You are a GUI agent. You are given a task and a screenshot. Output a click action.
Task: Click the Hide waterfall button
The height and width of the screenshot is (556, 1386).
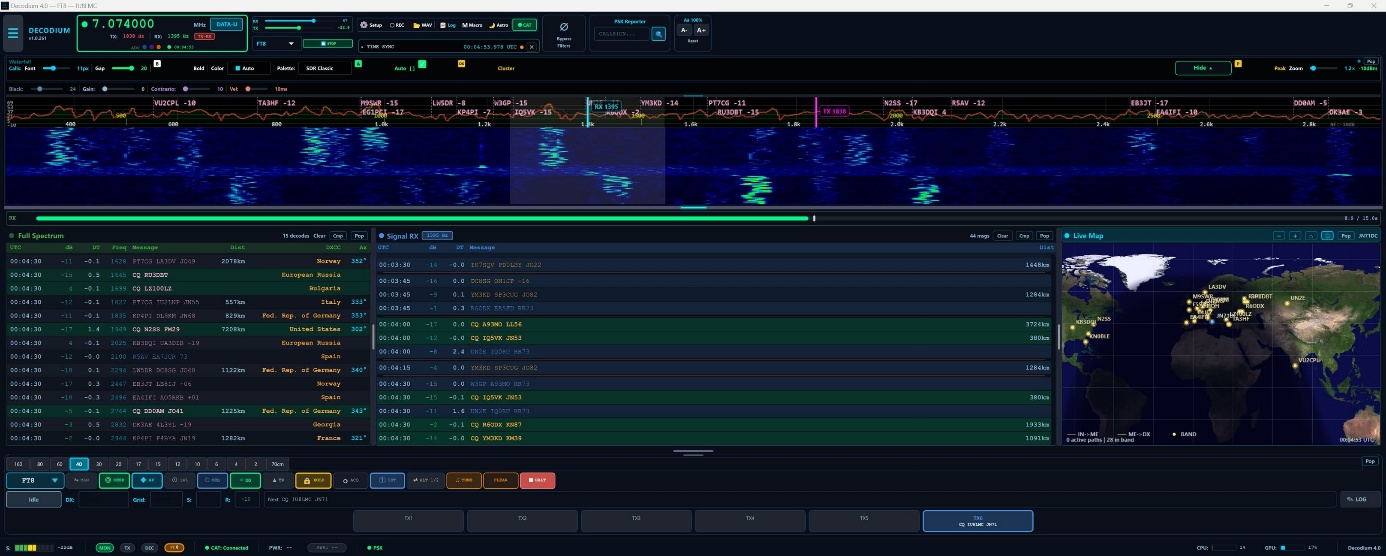(x=1202, y=68)
